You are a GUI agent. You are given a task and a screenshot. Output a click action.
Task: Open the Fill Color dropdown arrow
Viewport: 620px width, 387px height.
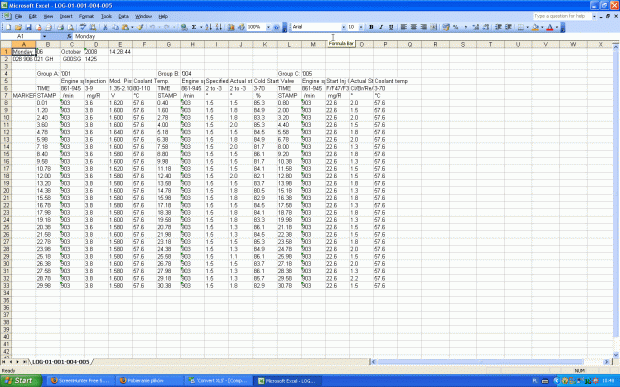542,27
